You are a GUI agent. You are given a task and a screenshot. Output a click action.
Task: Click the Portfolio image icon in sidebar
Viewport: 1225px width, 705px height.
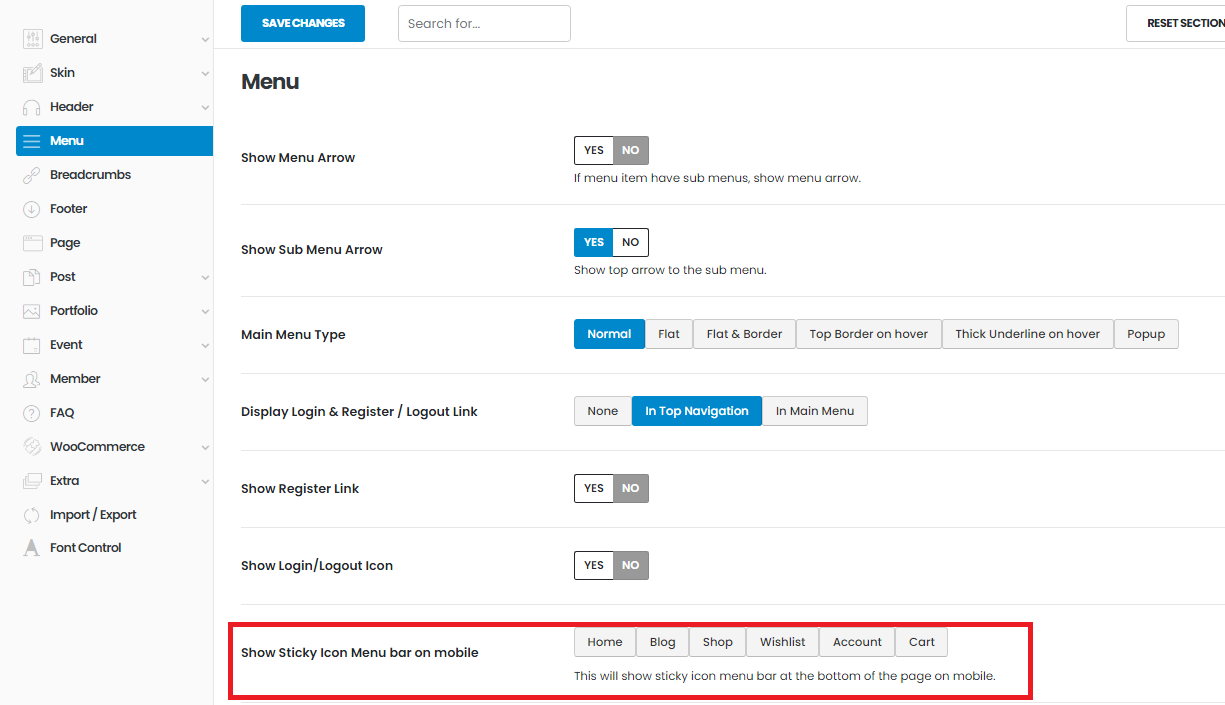coord(32,311)
